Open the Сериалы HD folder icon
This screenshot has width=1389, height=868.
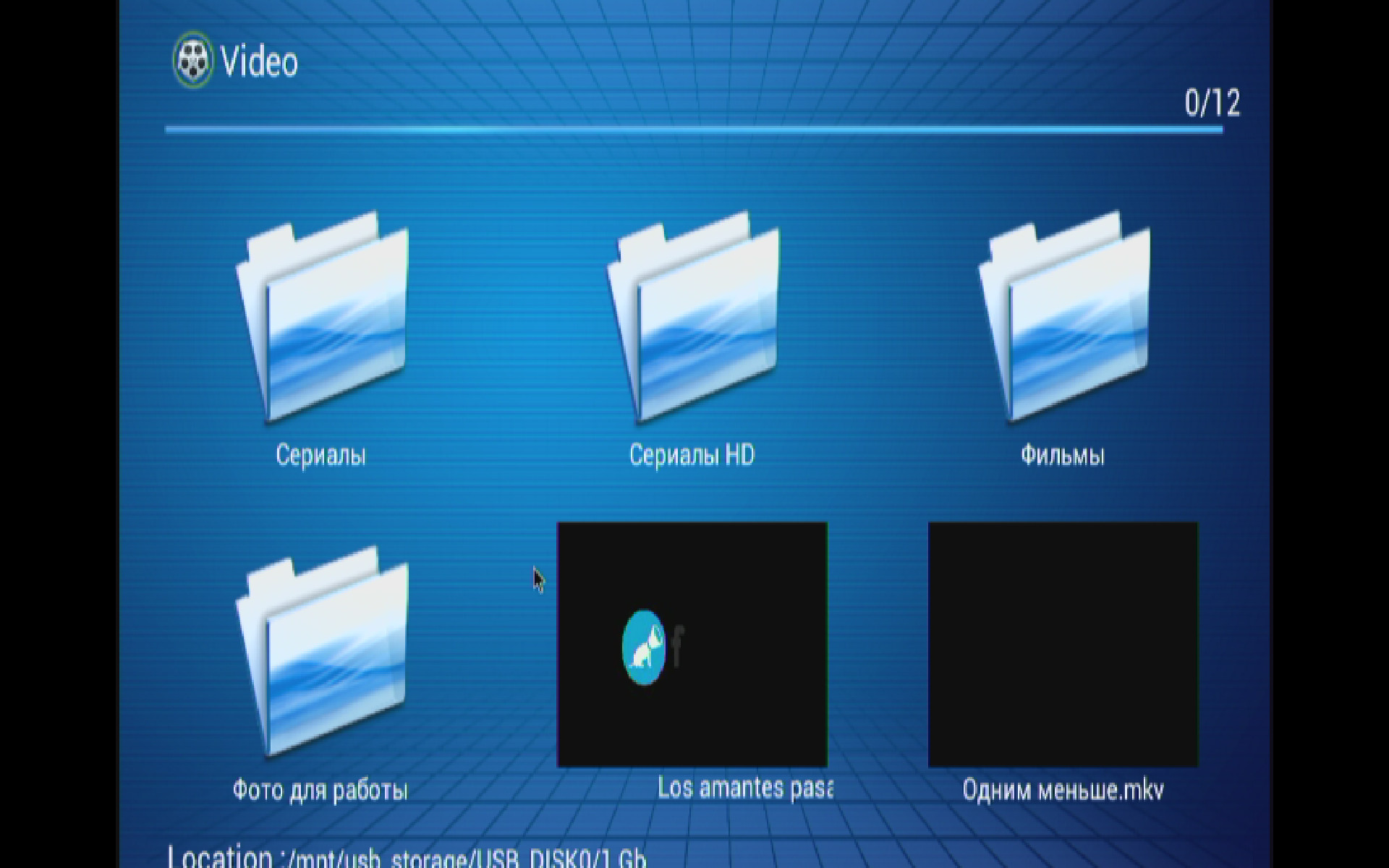[693, 317]
